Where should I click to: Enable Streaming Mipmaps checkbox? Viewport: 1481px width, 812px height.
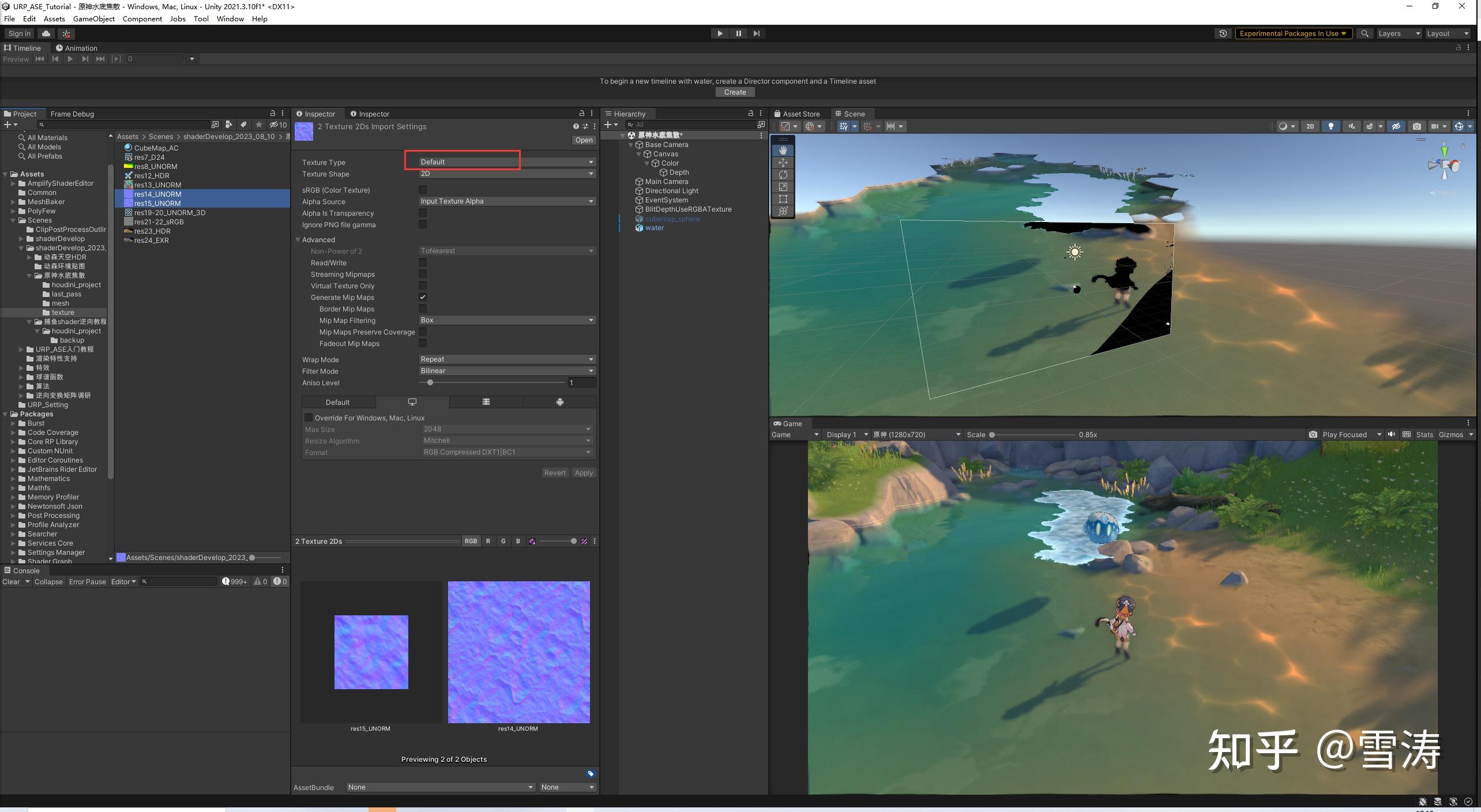[x=423, y=274]
